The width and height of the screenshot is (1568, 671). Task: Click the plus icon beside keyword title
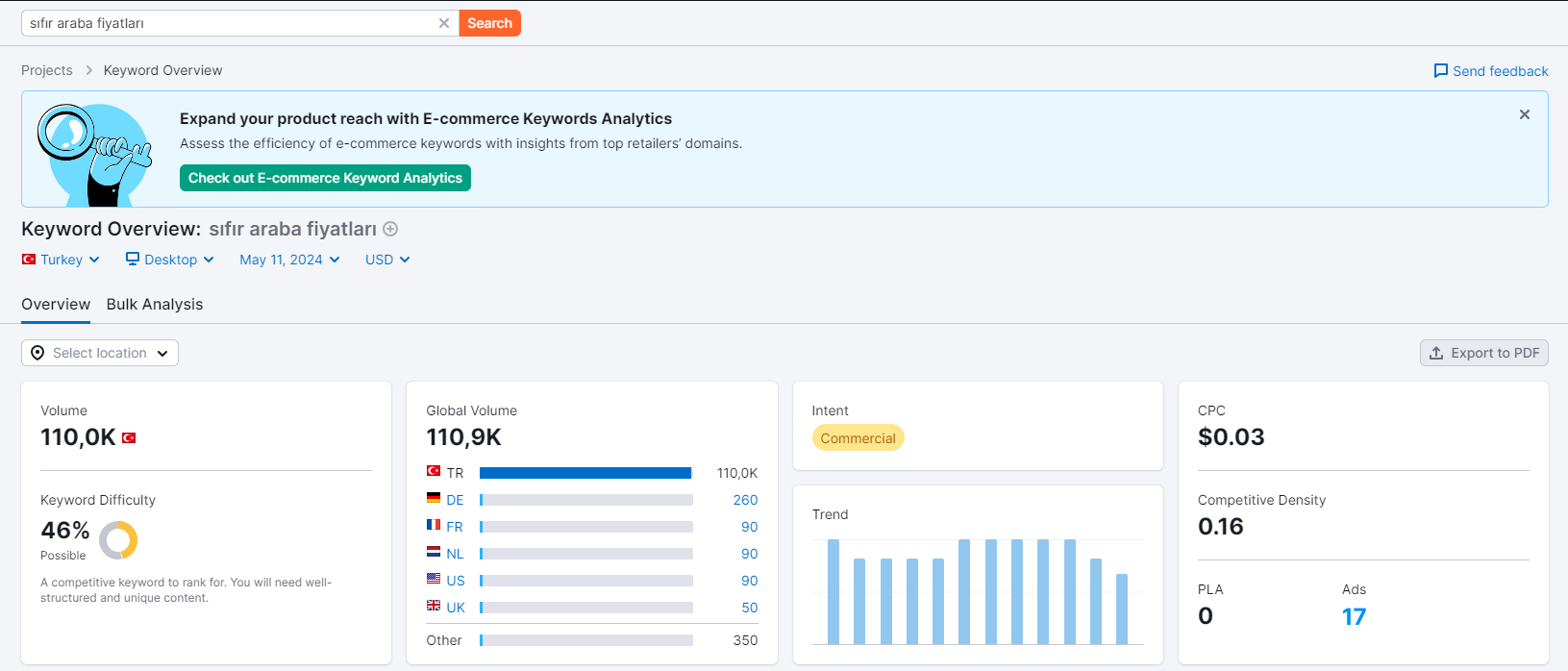click(390, 229)
